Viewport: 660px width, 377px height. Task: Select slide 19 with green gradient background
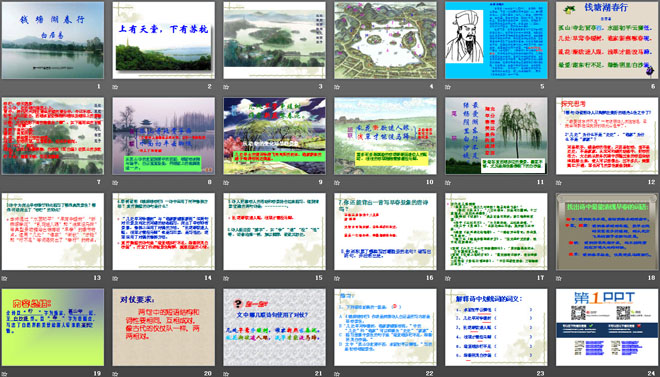(x=53, y=327)
